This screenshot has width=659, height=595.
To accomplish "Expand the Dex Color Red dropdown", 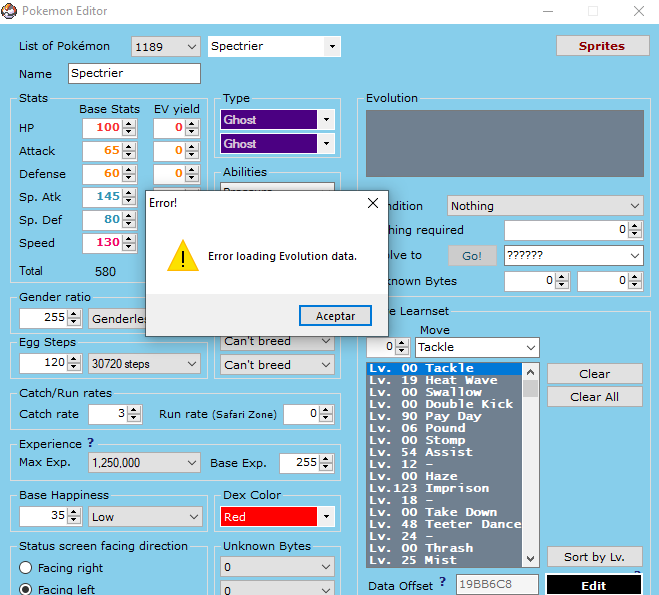I will [x=326, y=517].
